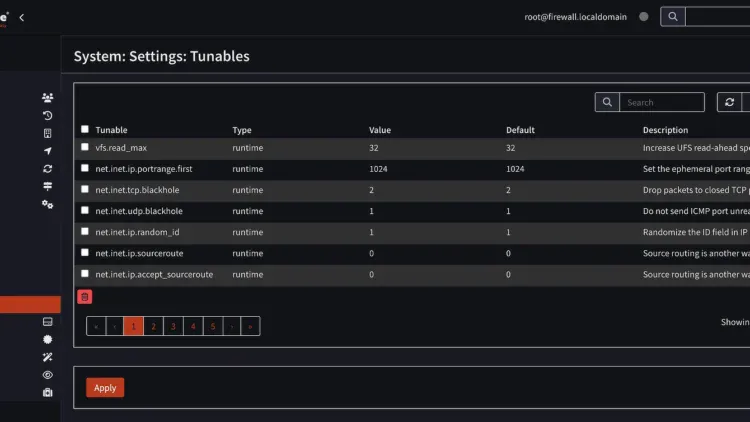Go to first page with « button

[x=96, y=326]
